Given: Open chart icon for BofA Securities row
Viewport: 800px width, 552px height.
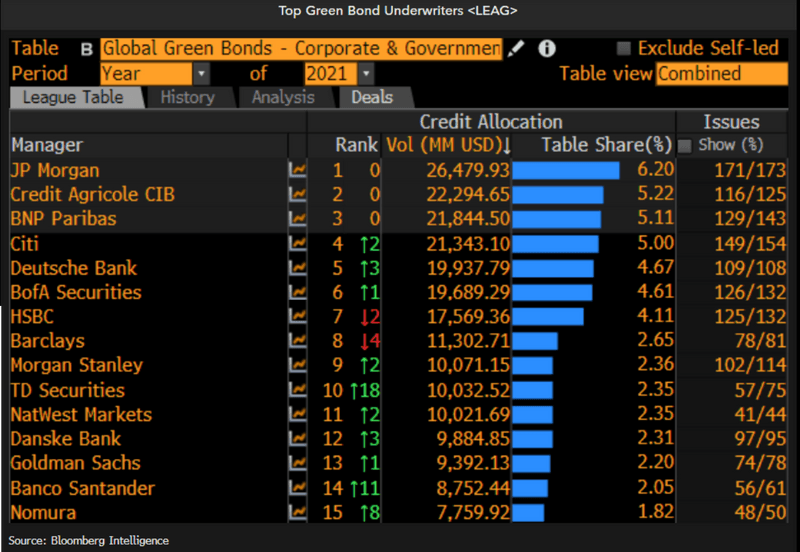Looking at the screenshot, I should [297, 292].
